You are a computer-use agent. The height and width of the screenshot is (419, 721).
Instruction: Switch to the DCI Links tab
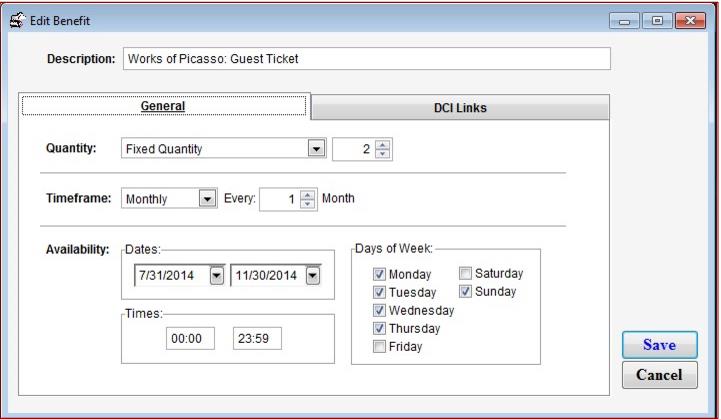459,108
